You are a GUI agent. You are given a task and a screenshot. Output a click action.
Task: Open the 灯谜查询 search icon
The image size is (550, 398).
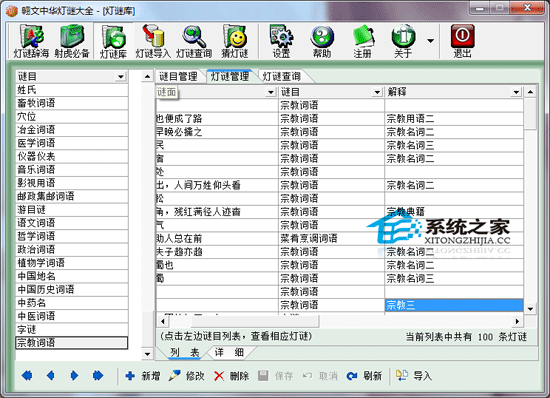[x=194, y=41]
